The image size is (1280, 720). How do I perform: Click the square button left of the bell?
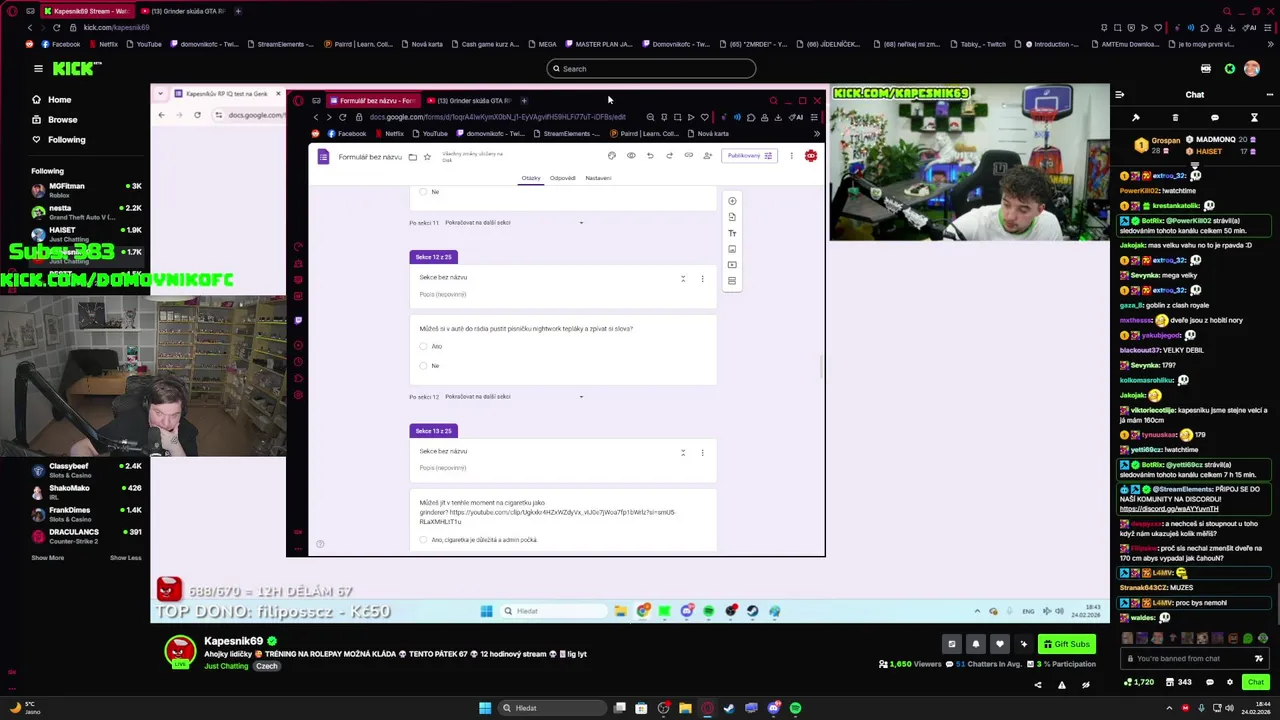coord(952,644)
